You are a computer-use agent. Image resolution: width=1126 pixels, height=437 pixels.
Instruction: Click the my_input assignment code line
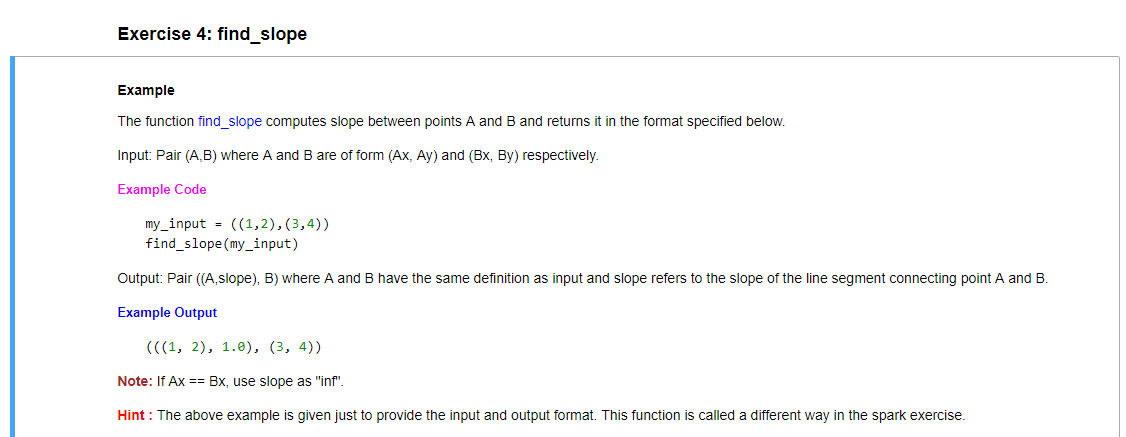tap(237, 224)
